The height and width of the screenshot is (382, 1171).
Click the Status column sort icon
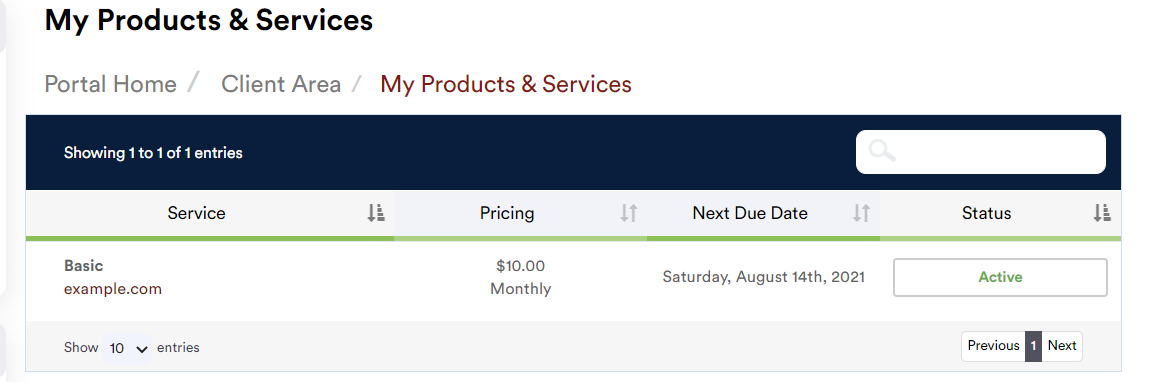click(x=1102, y=213)
